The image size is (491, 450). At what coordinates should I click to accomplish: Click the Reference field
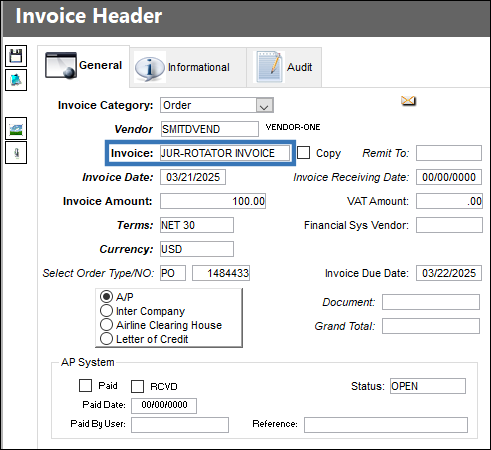(x=386, y=425)
